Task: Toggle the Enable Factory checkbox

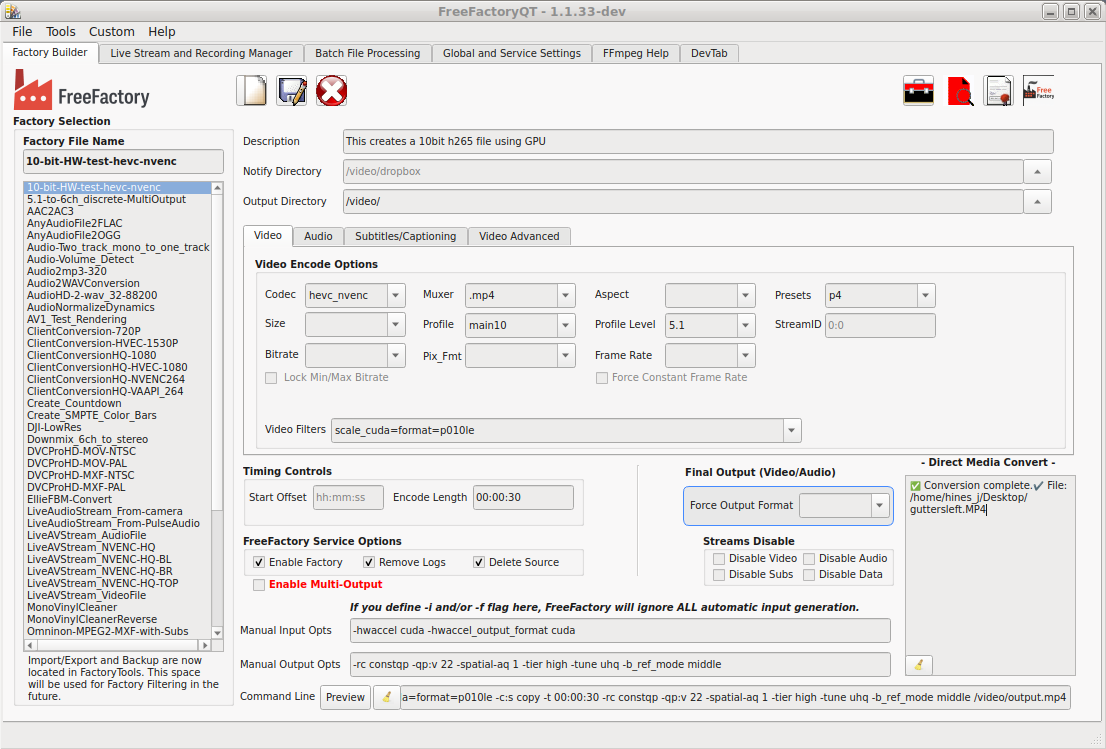Action: 259,562
